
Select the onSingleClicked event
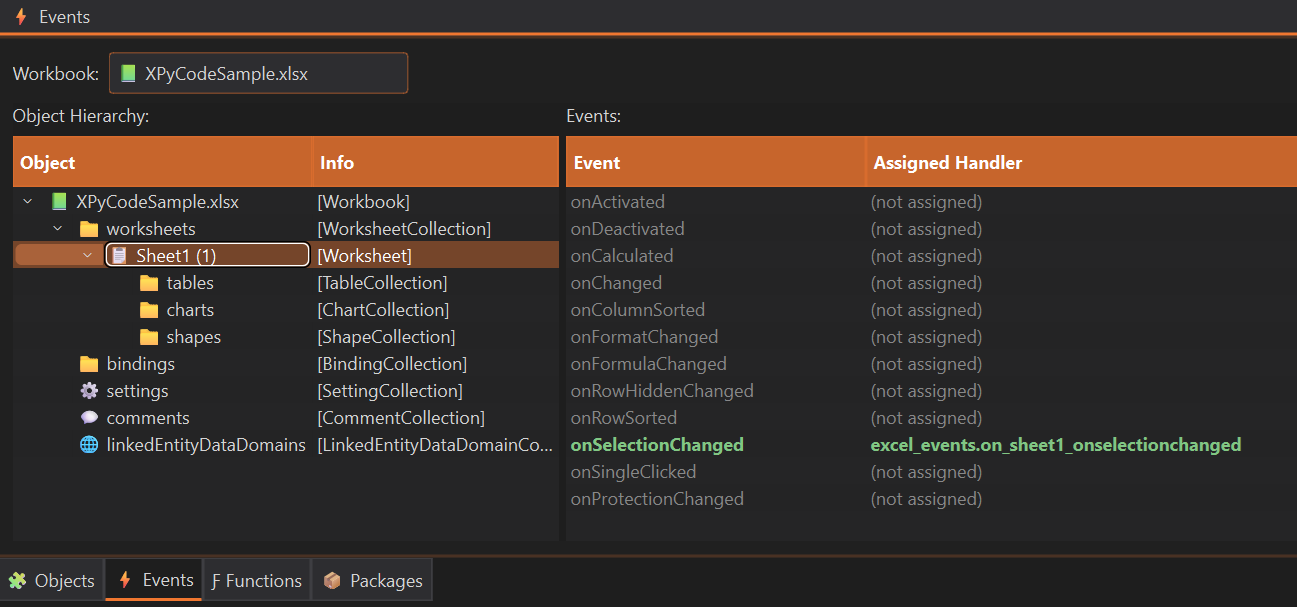[x=633, y=472]
